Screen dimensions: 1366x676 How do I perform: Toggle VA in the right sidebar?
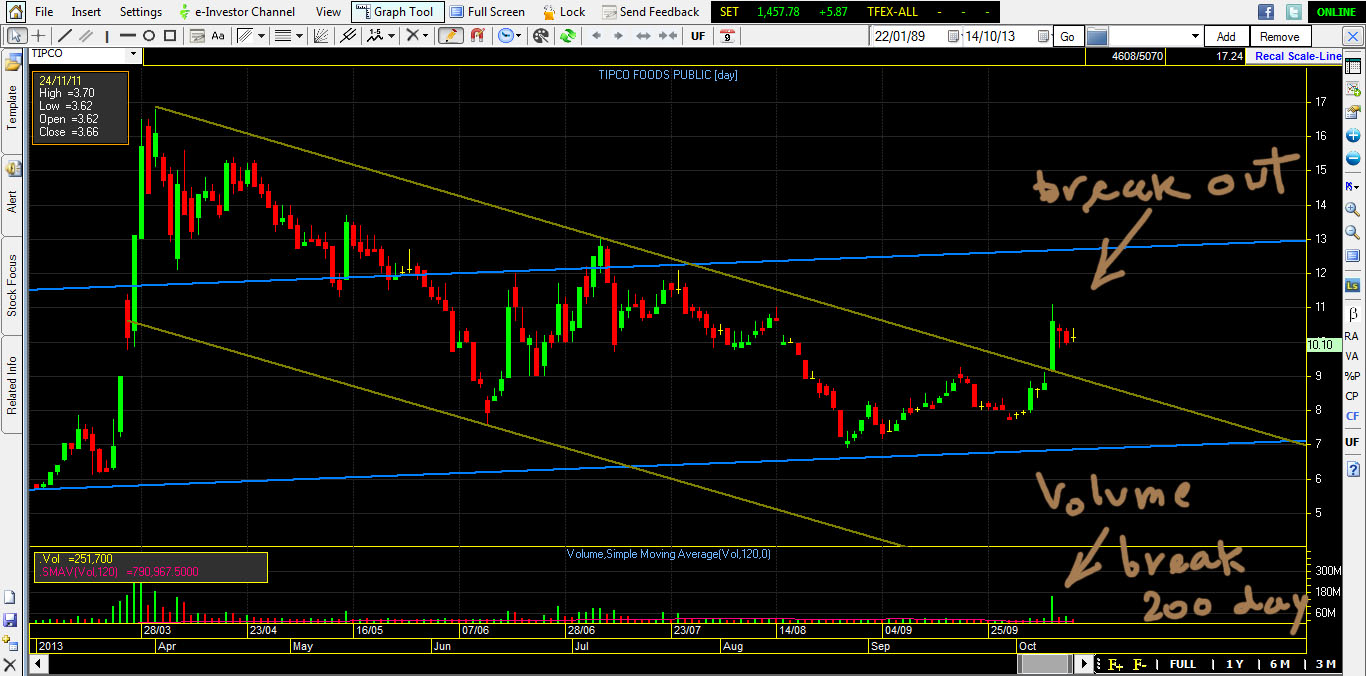1352,356
